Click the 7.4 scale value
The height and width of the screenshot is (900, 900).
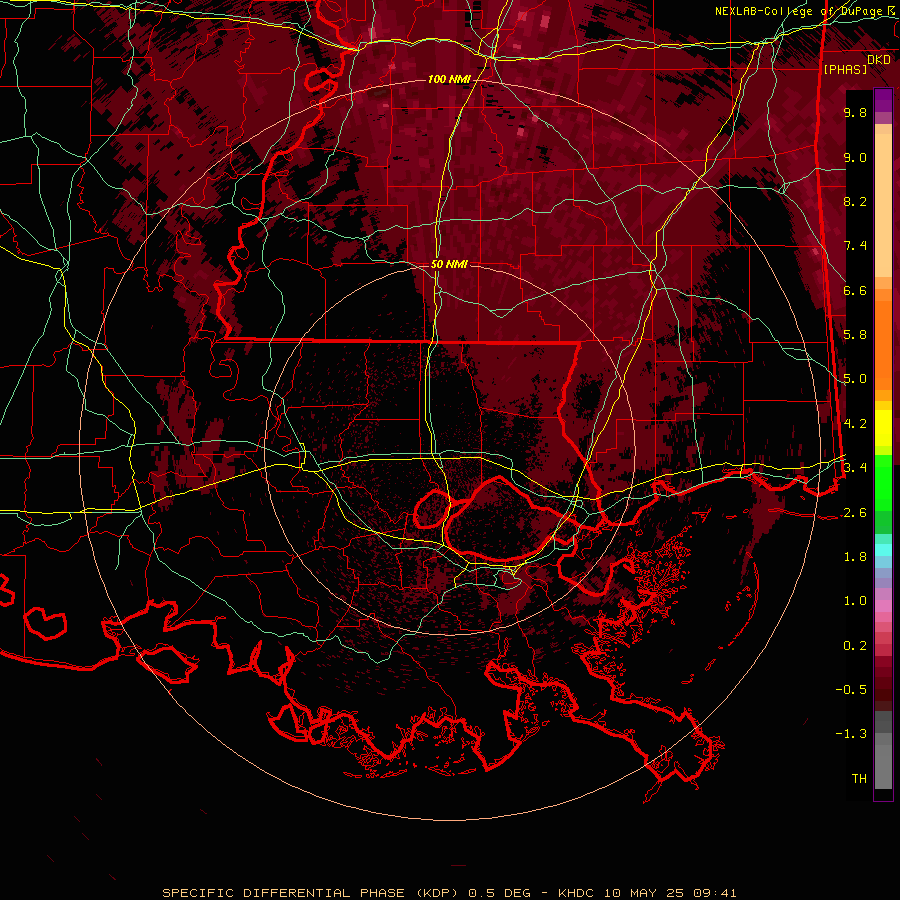pyautogui.click(x=855, y=246)
